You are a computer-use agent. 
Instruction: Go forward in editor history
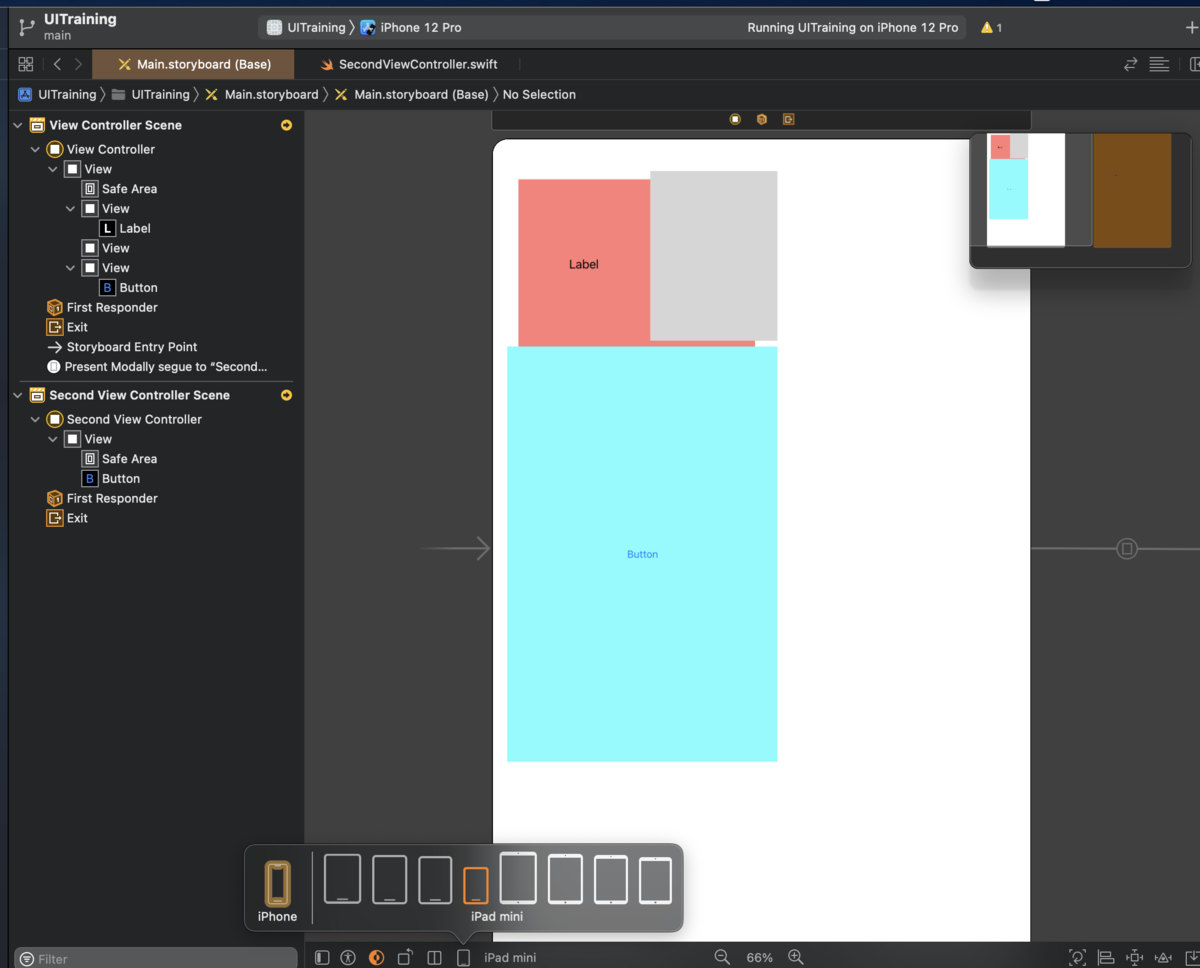78,64
